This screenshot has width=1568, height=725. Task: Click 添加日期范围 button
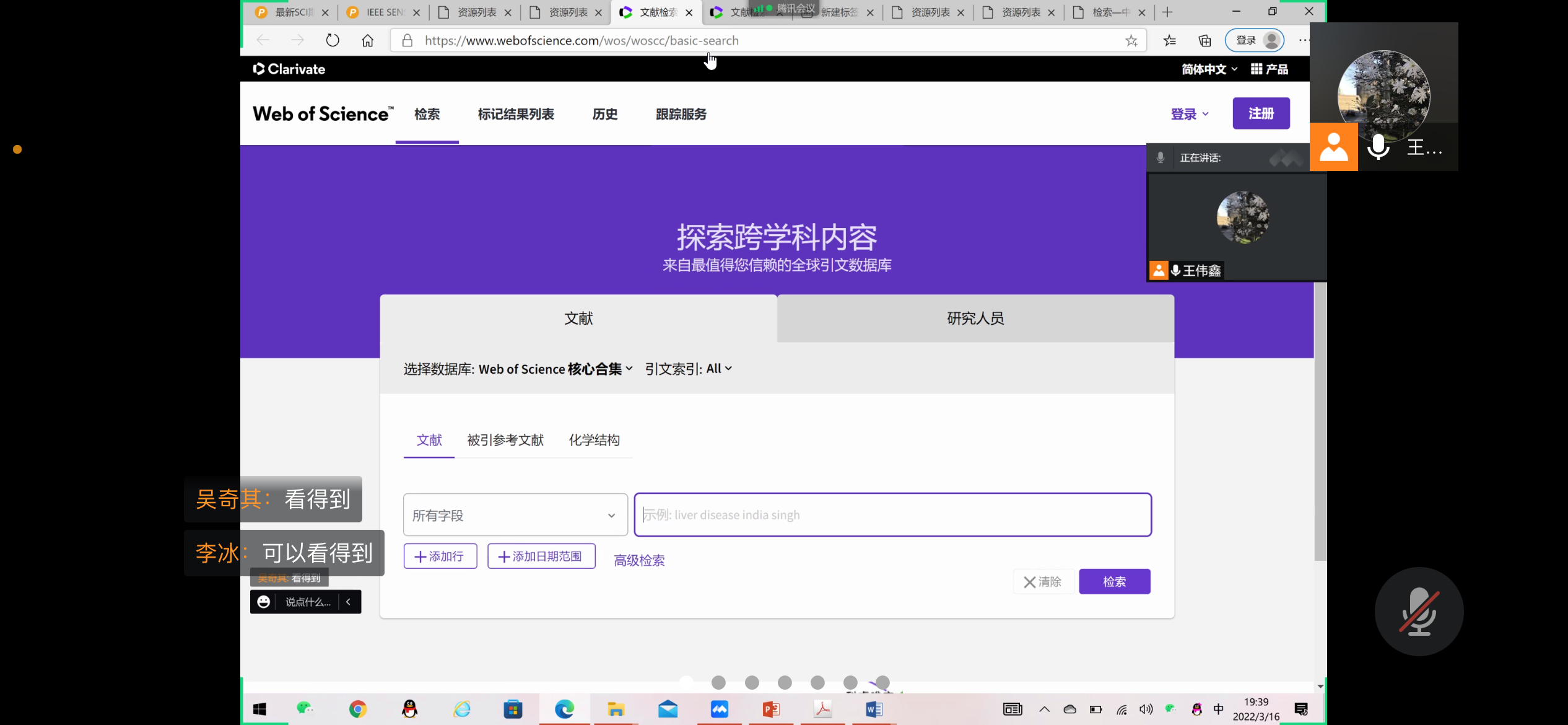[x=541, y=556]
